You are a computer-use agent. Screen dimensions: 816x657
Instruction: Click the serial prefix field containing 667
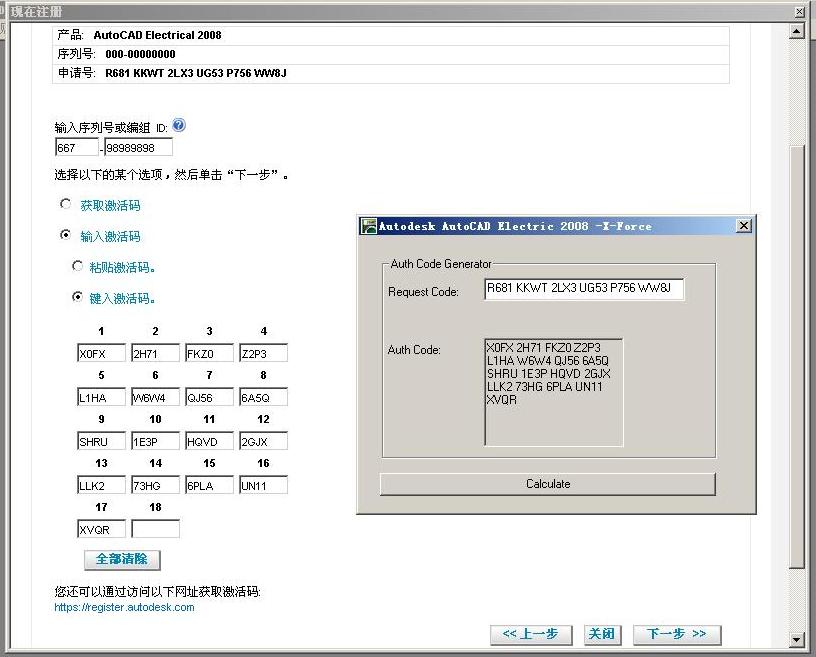pos(76,147)
